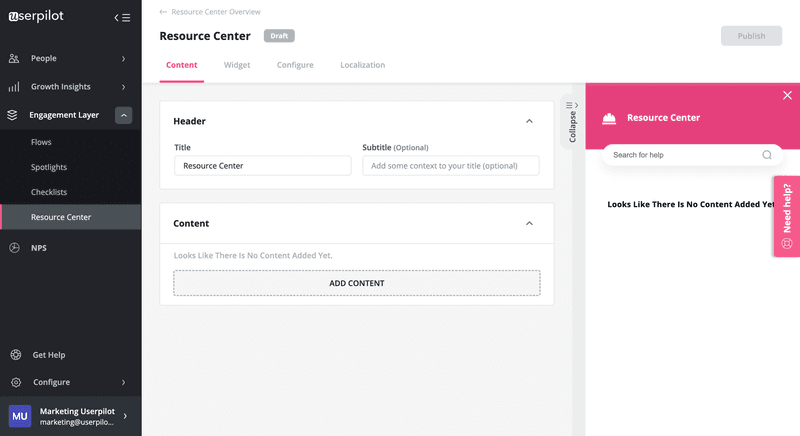Screen dimensions: 800x436
Task: Switch to the Widget tab
Action: pos(237,65)
